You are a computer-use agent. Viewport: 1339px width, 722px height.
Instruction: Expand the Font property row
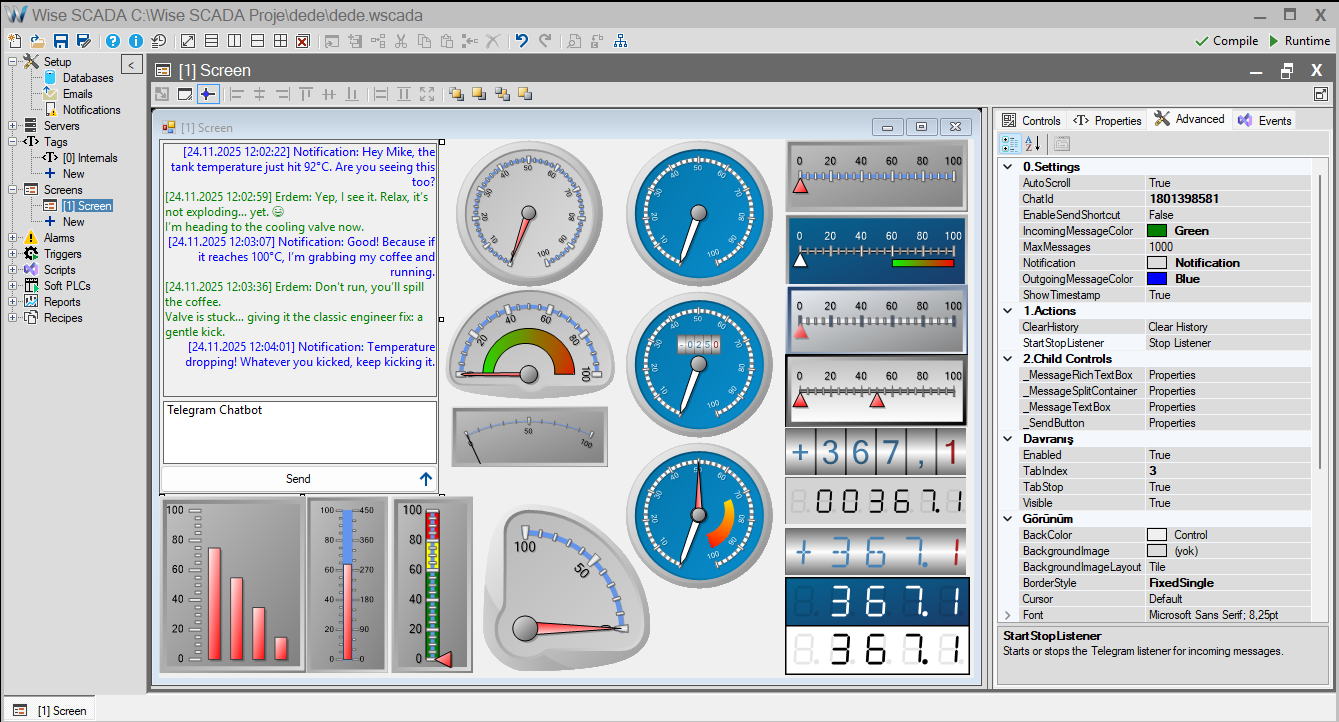click(1008, 615)
